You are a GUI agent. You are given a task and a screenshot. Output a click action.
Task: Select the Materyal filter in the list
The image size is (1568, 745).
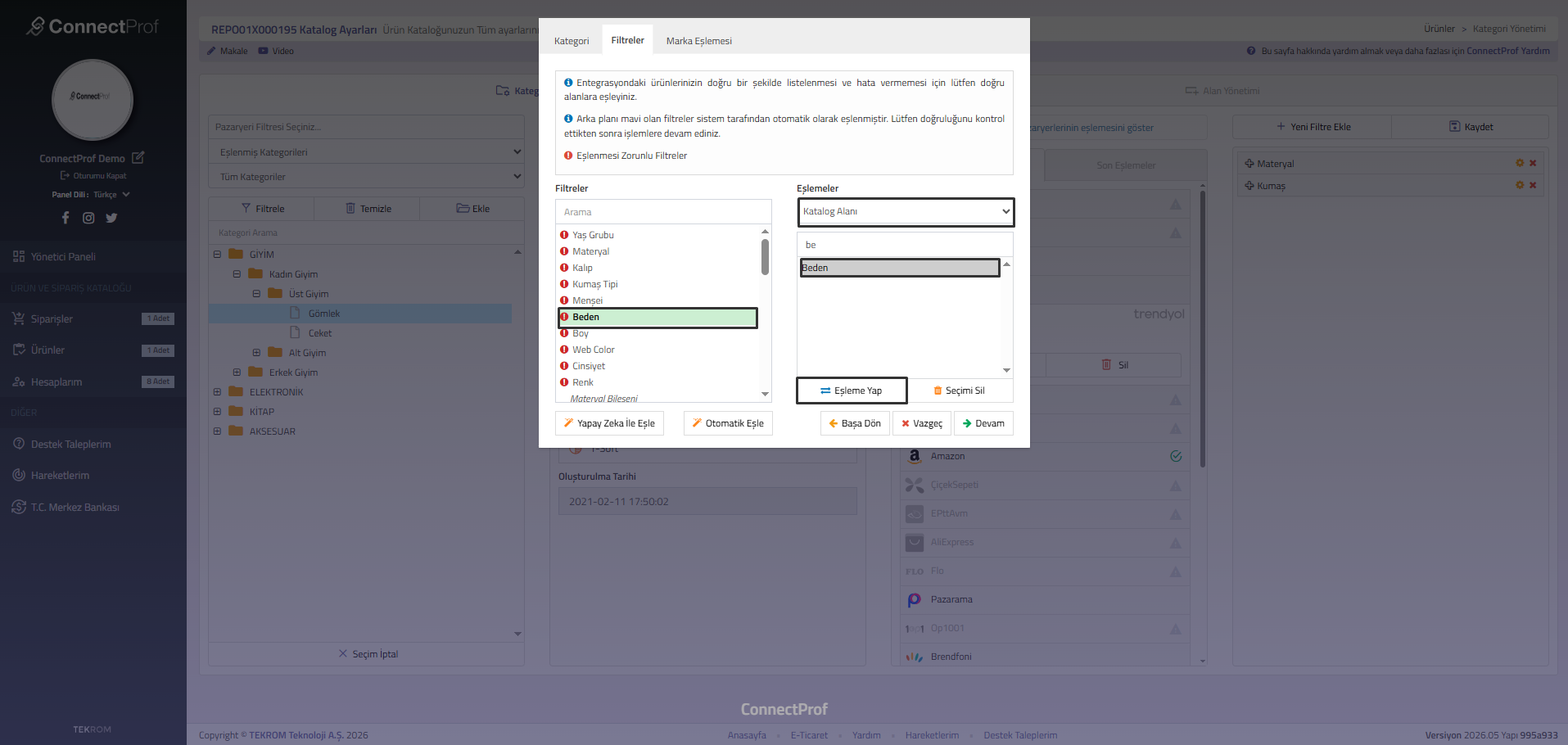pos(590,251)
